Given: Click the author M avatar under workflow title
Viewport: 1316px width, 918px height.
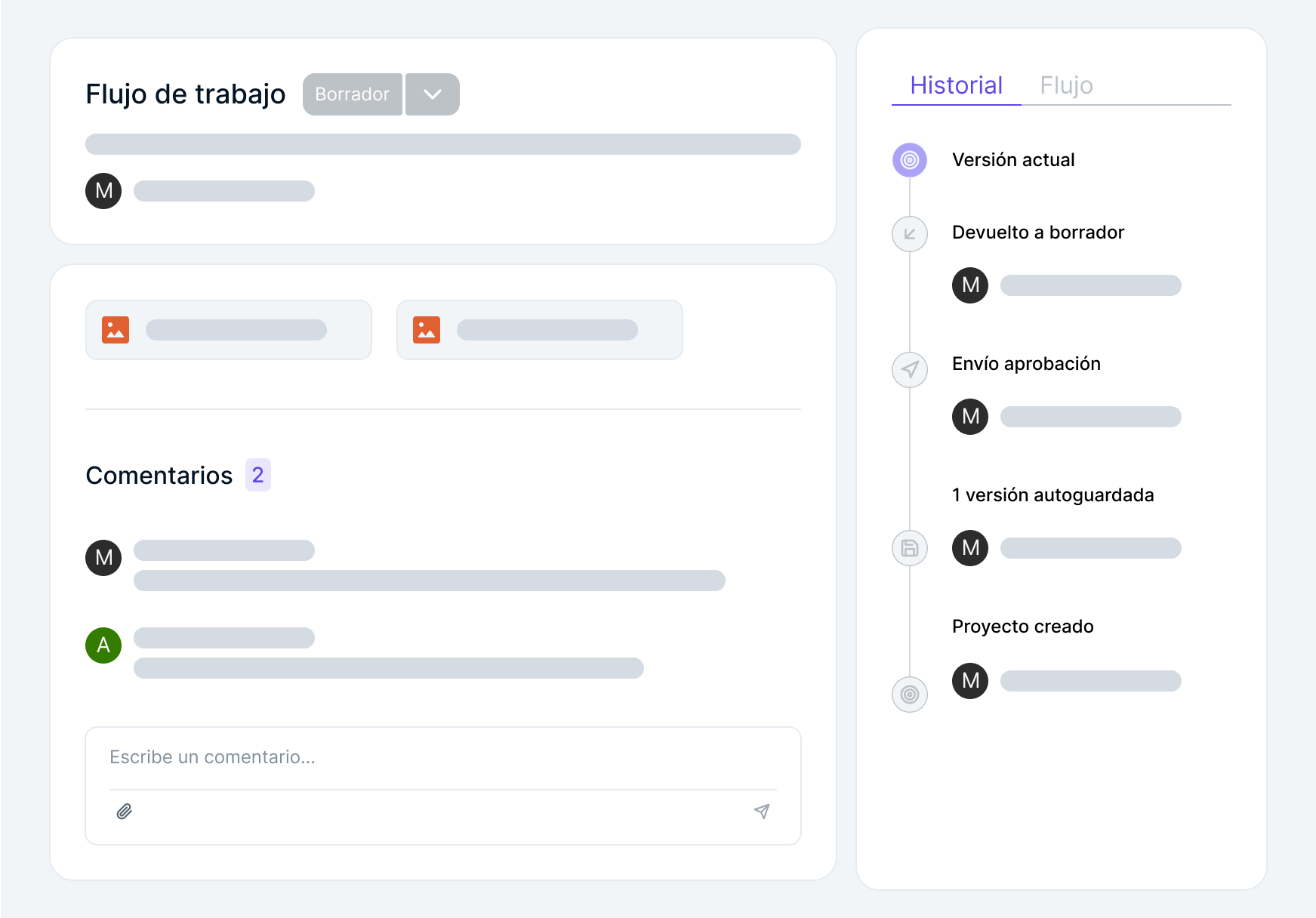Looking at the screenshot, I should (103, 191).
